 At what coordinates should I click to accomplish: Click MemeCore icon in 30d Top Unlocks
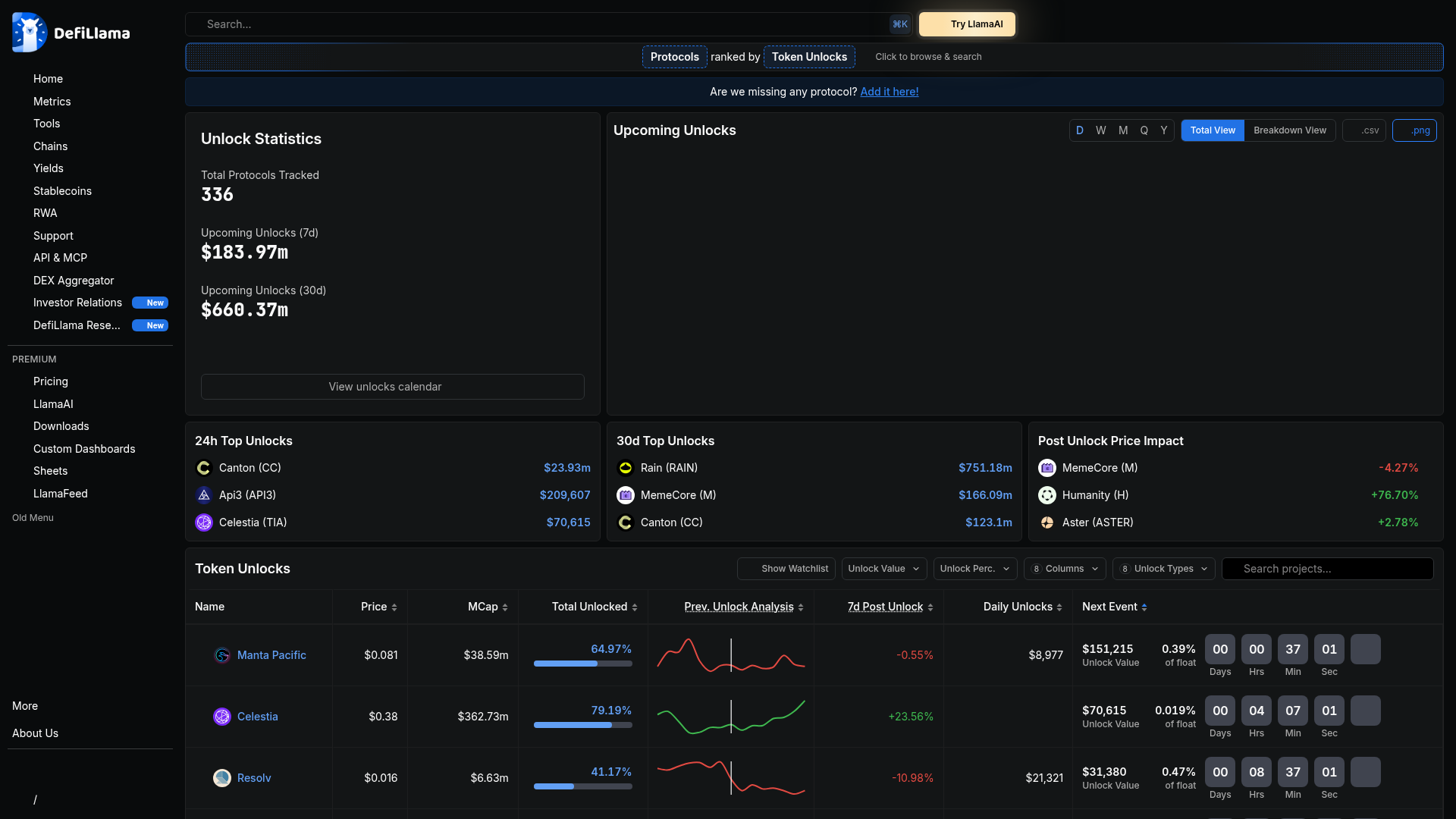[x=625, y=495]
